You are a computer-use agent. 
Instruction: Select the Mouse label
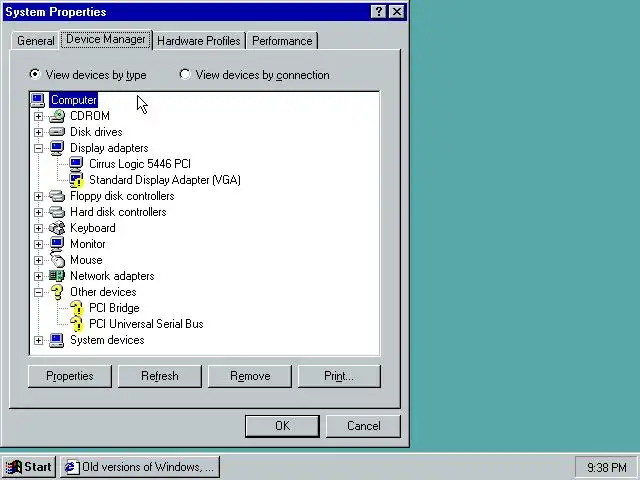tap(86, 260)
